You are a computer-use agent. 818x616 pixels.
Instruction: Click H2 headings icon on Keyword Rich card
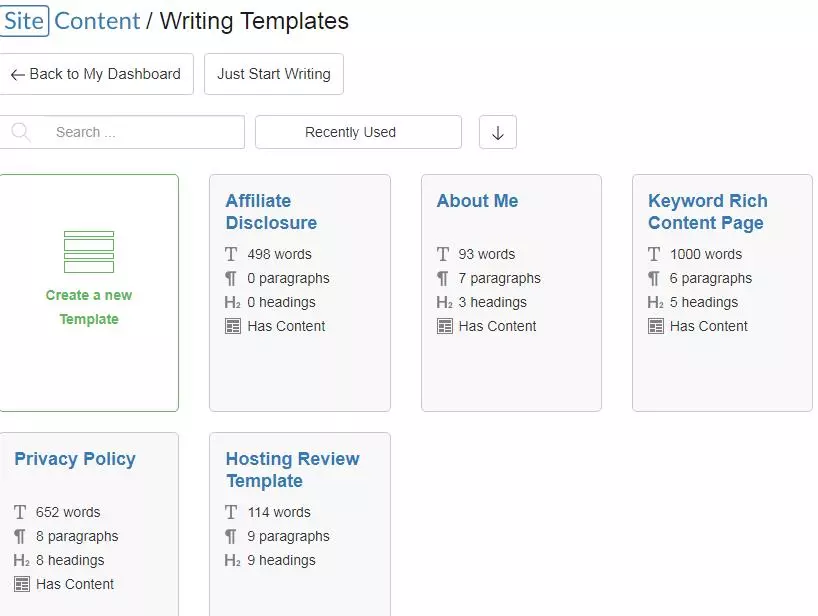click(655, 302)
